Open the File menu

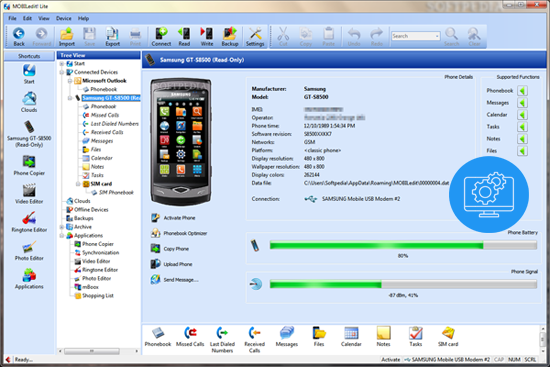click(12, 18)
